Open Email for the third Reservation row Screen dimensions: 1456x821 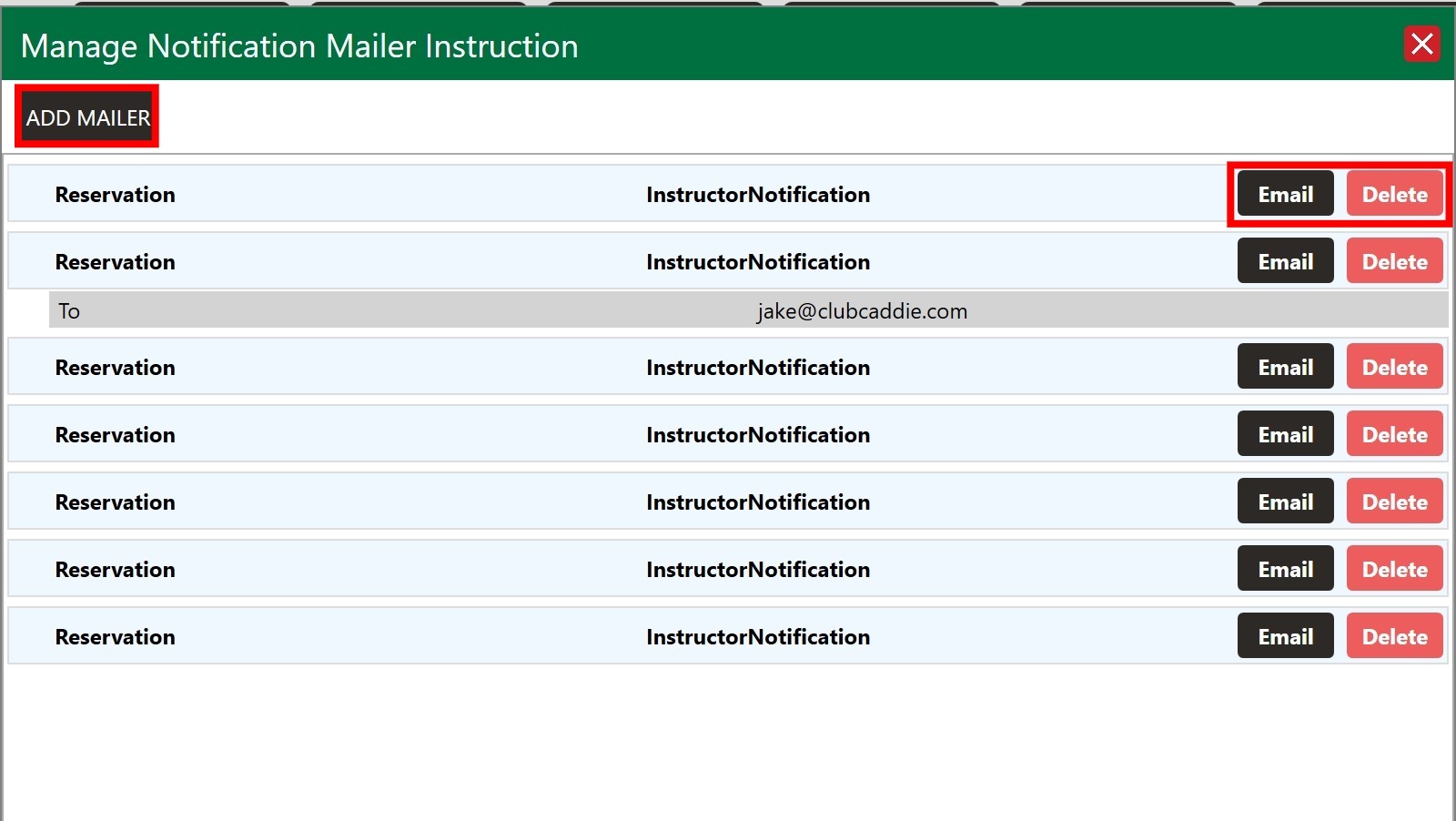(1285, 367)
